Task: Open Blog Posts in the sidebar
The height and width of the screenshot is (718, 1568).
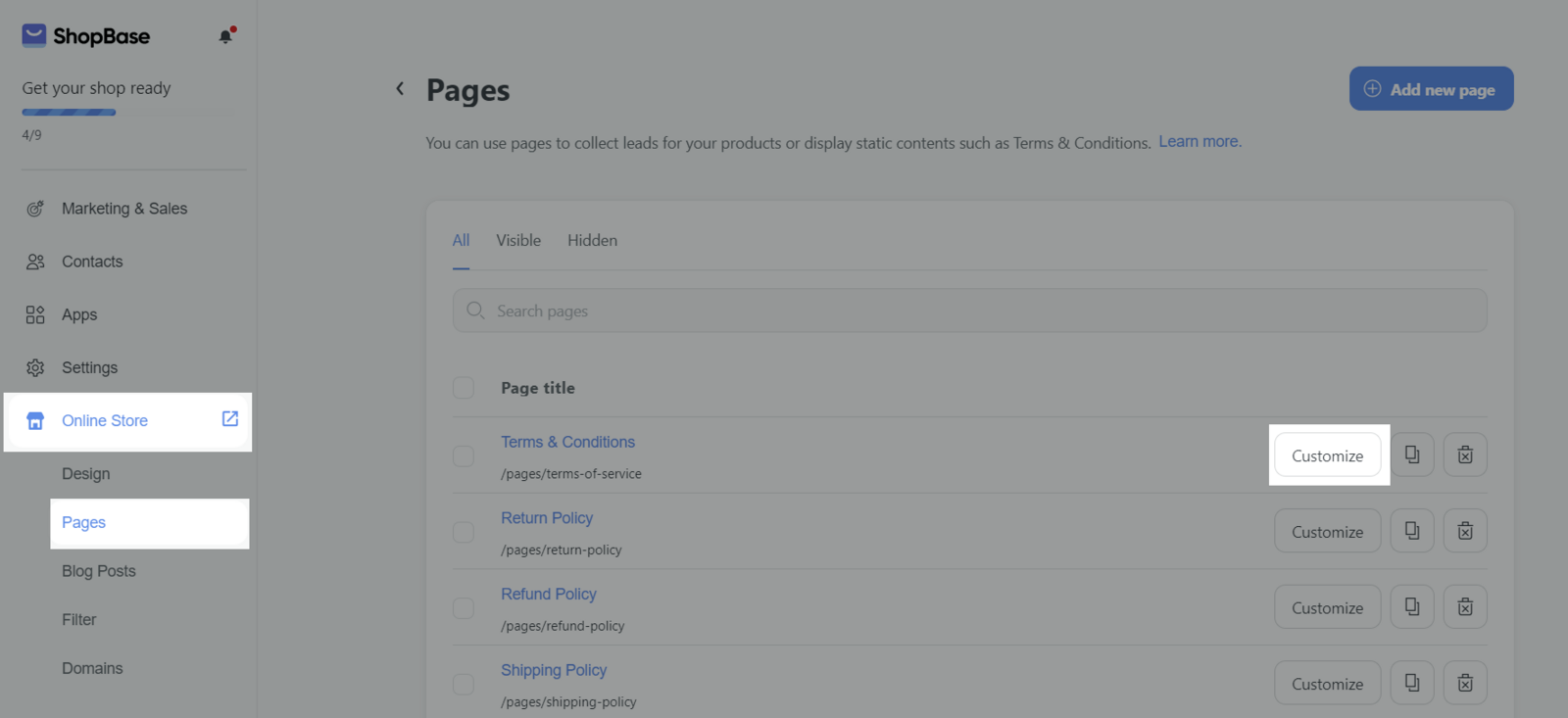Action: point(99,571)
